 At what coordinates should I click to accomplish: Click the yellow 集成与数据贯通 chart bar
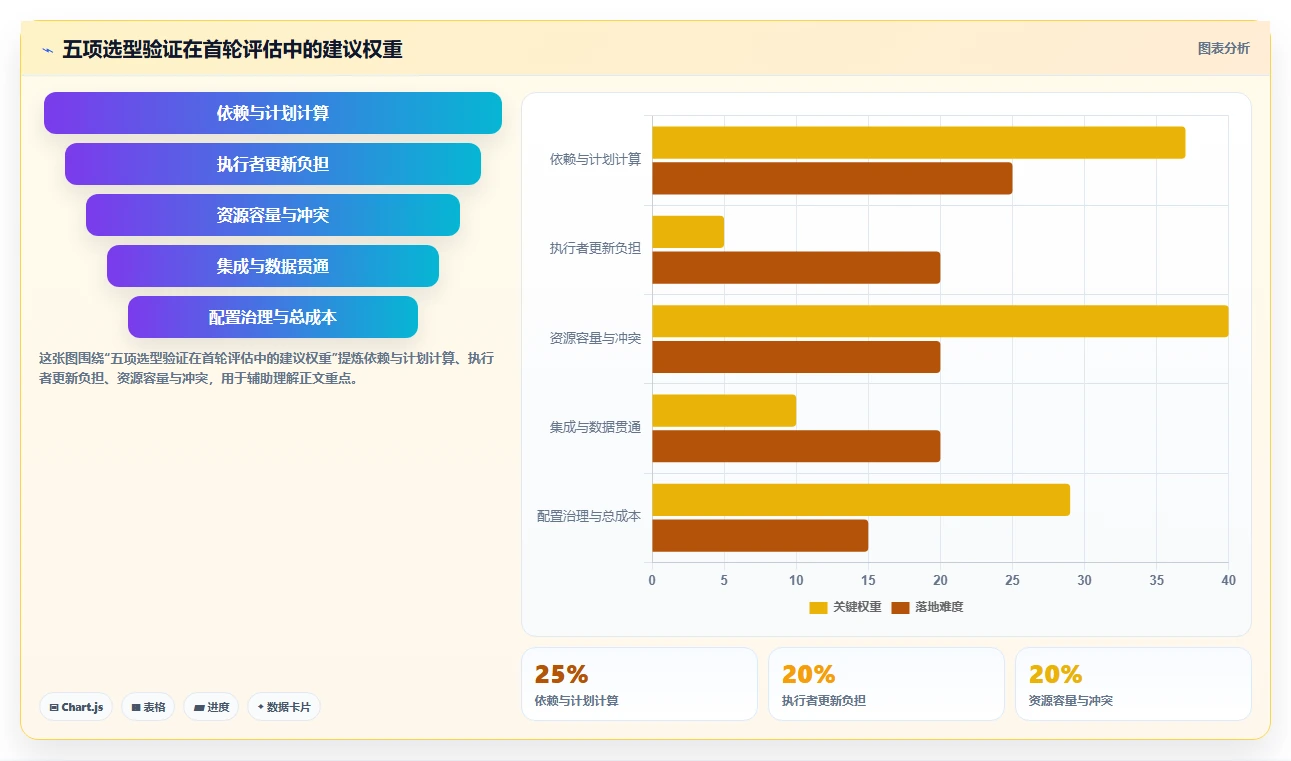coord(724,411)
